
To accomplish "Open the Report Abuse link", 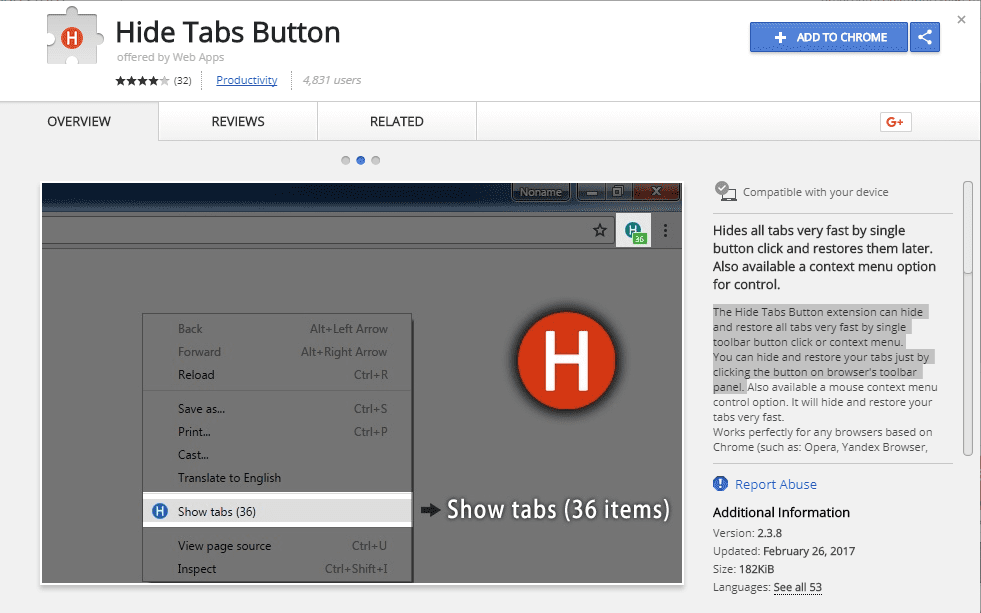I will [x=776, y=484].
